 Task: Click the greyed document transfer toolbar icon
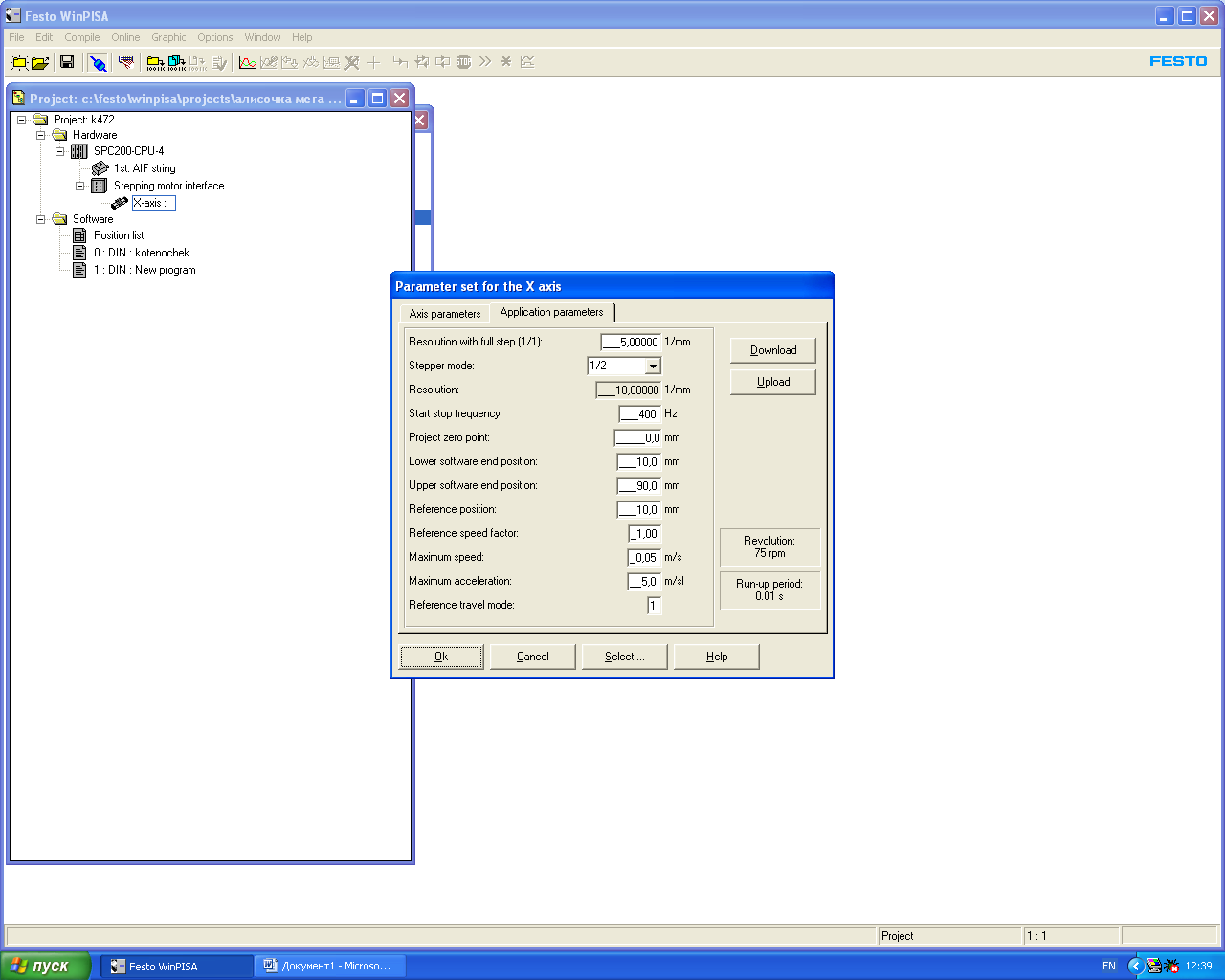pos(197,62)
